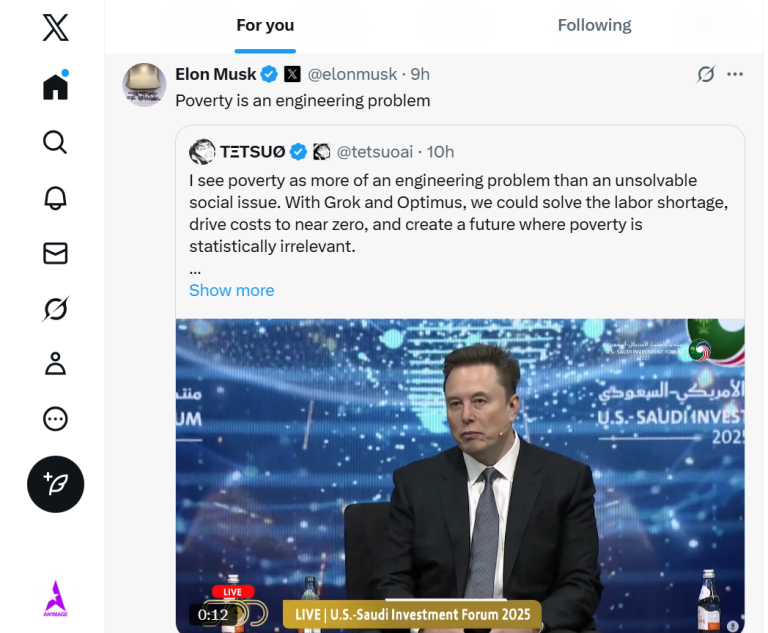Open the three-dot menu on Elon's post
This screenshot has height=633, width=768.
735,74
